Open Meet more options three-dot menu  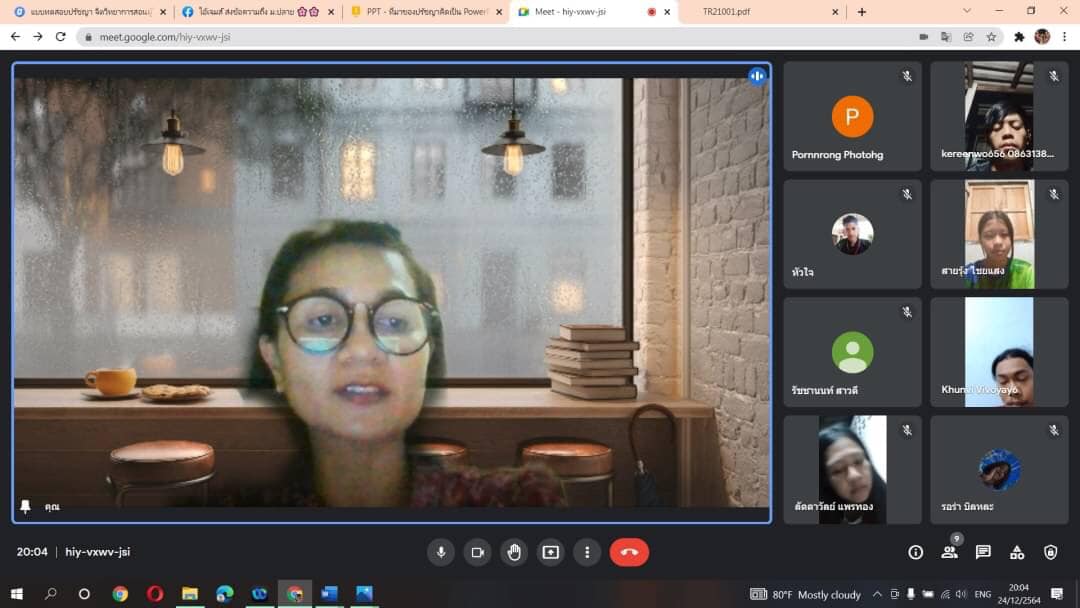(587, 552)
